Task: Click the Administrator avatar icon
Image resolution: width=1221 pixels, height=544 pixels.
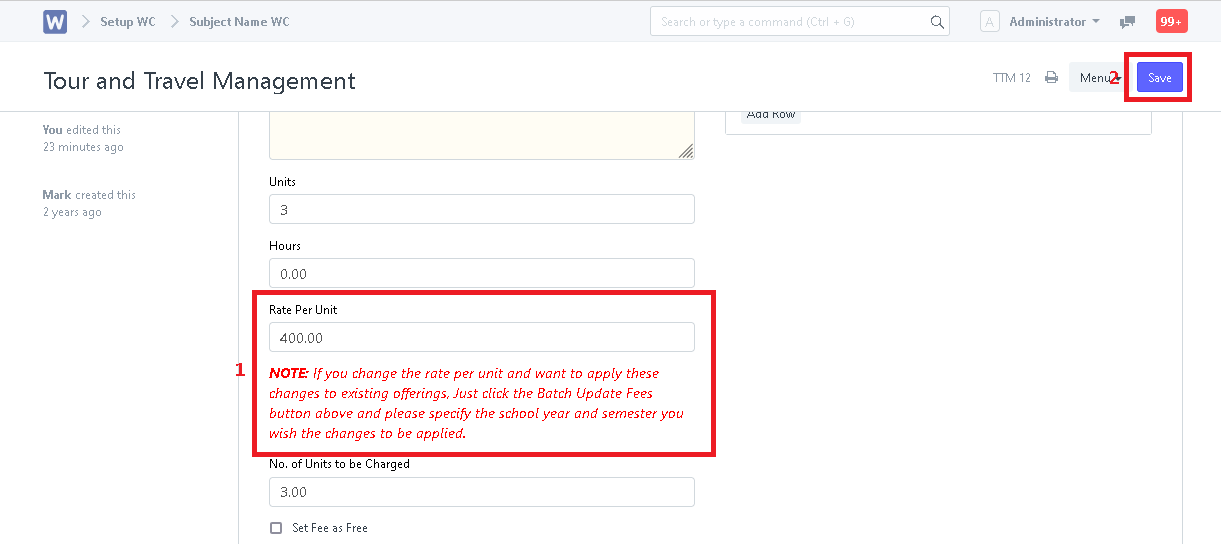Action: pos(989,21)
